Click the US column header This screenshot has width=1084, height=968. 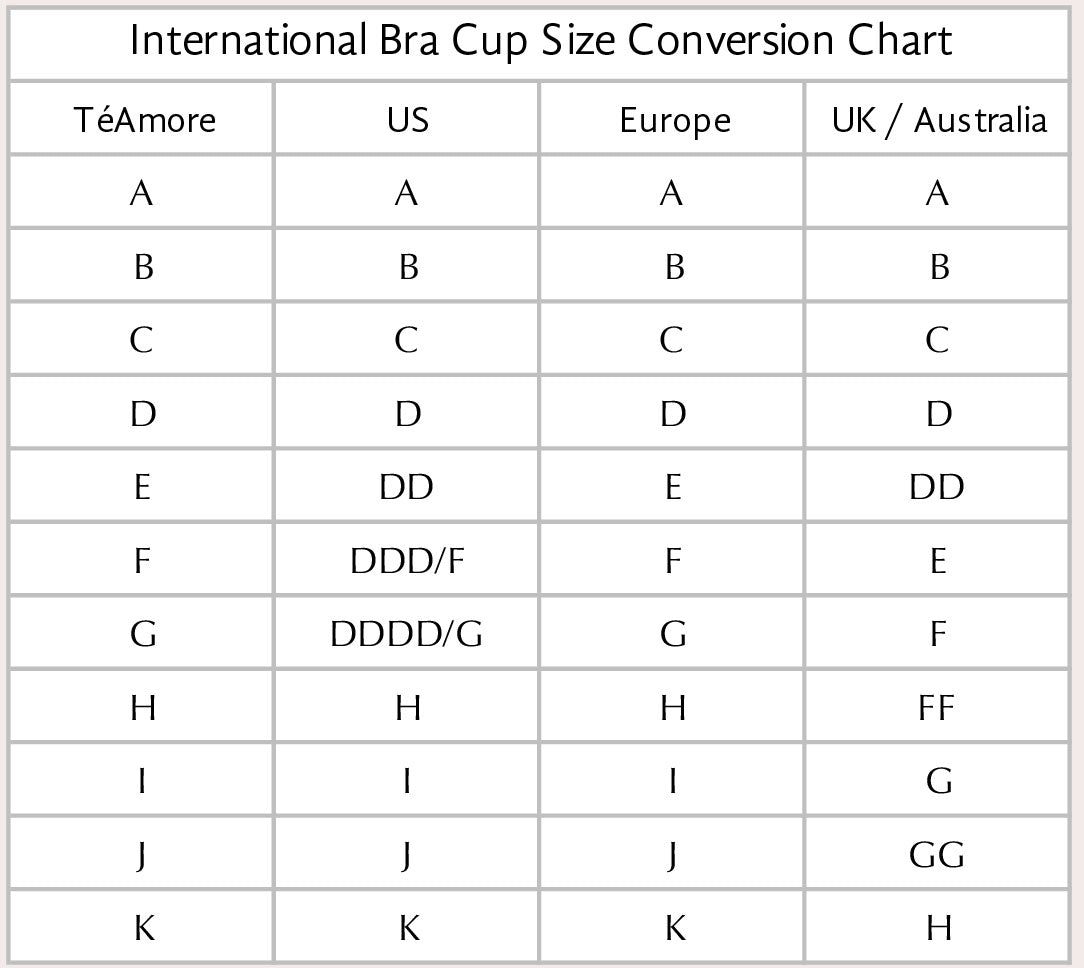pos(407,120)
